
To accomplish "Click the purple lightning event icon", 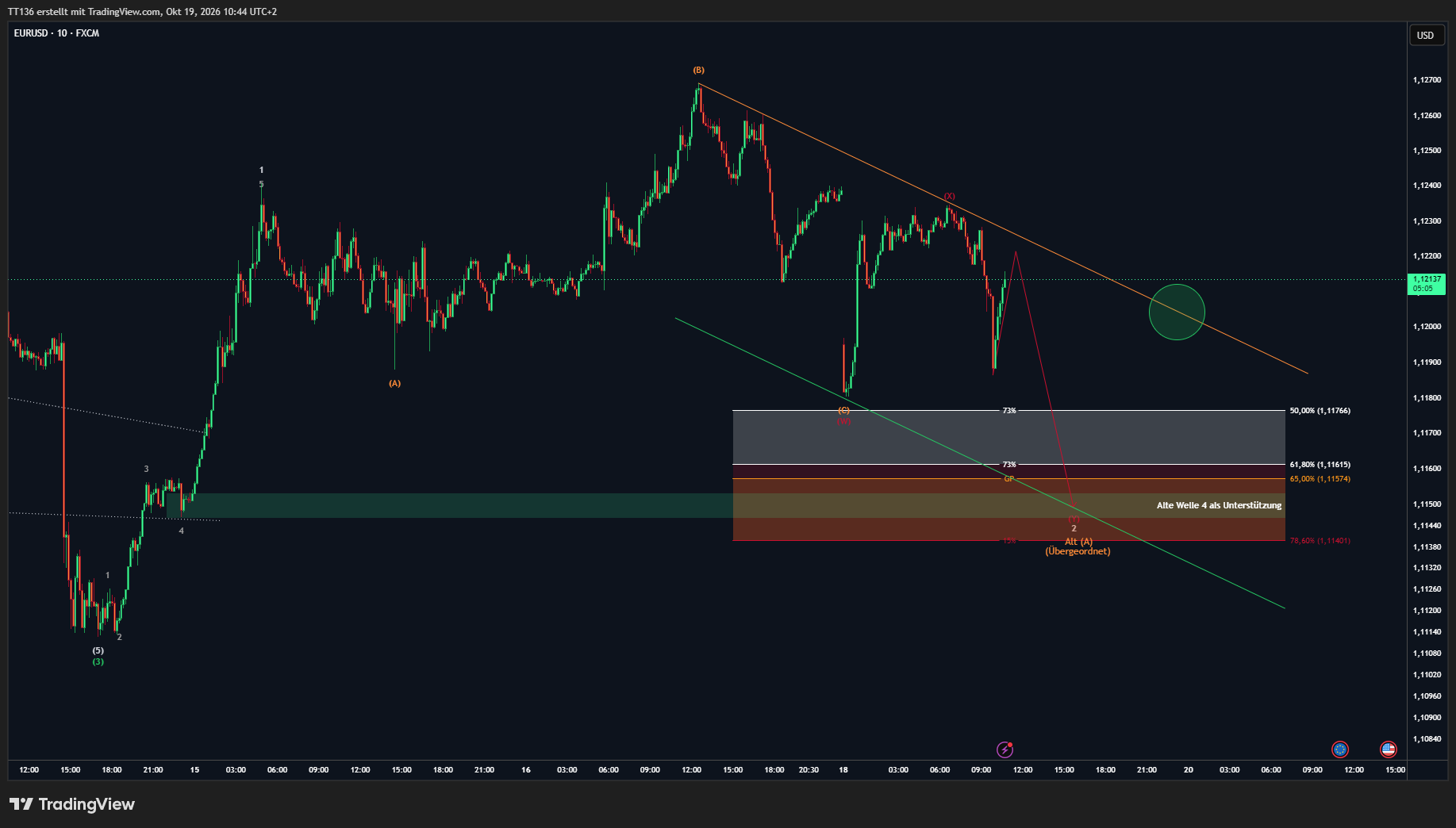I will click(1005, 749).
